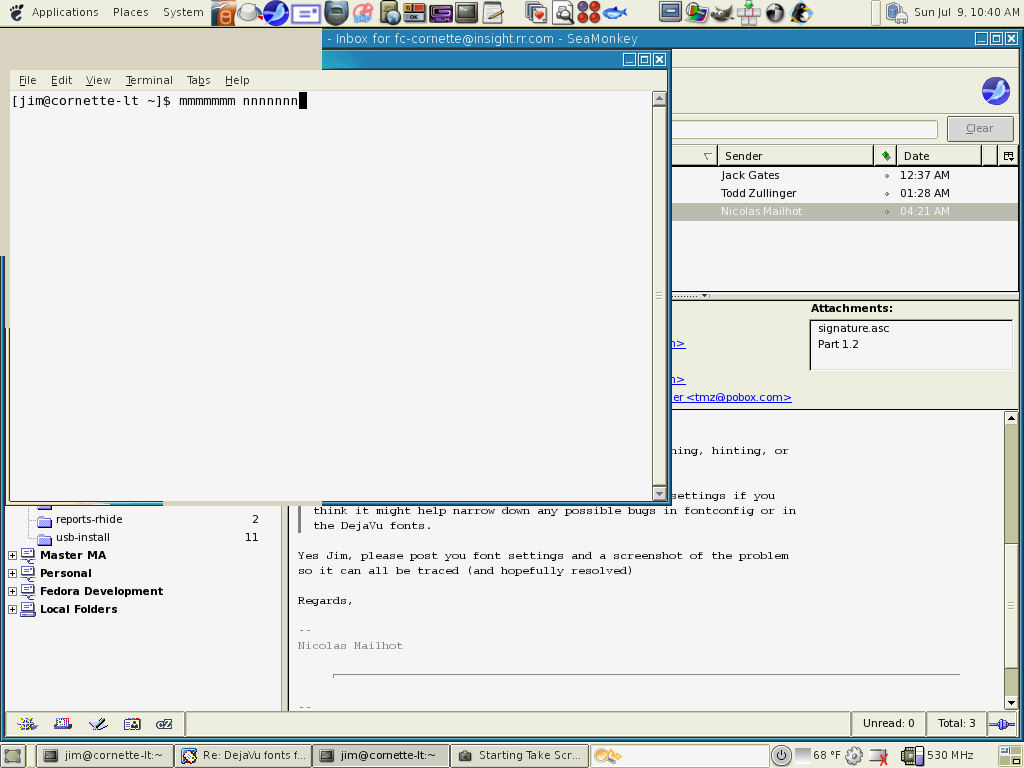Open the column picker in message list
The height and width of the screenshot is (768, 1024).
pos(1008,155)
